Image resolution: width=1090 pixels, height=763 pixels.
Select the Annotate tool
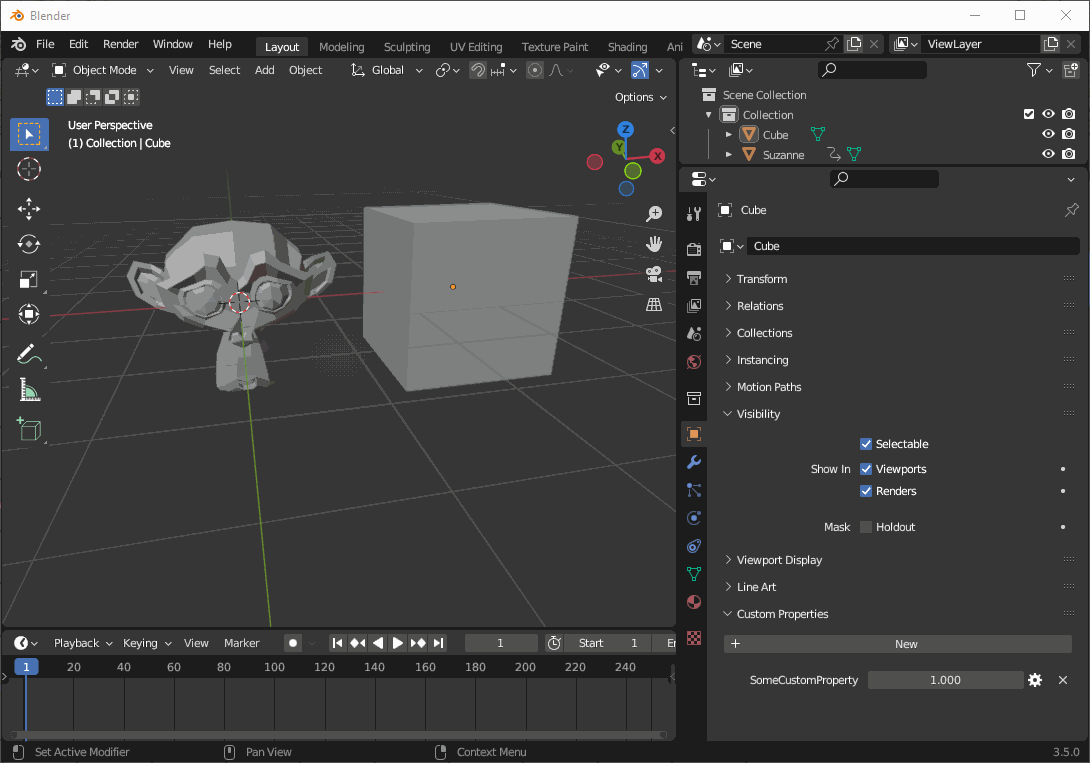(x=29, y=354)
